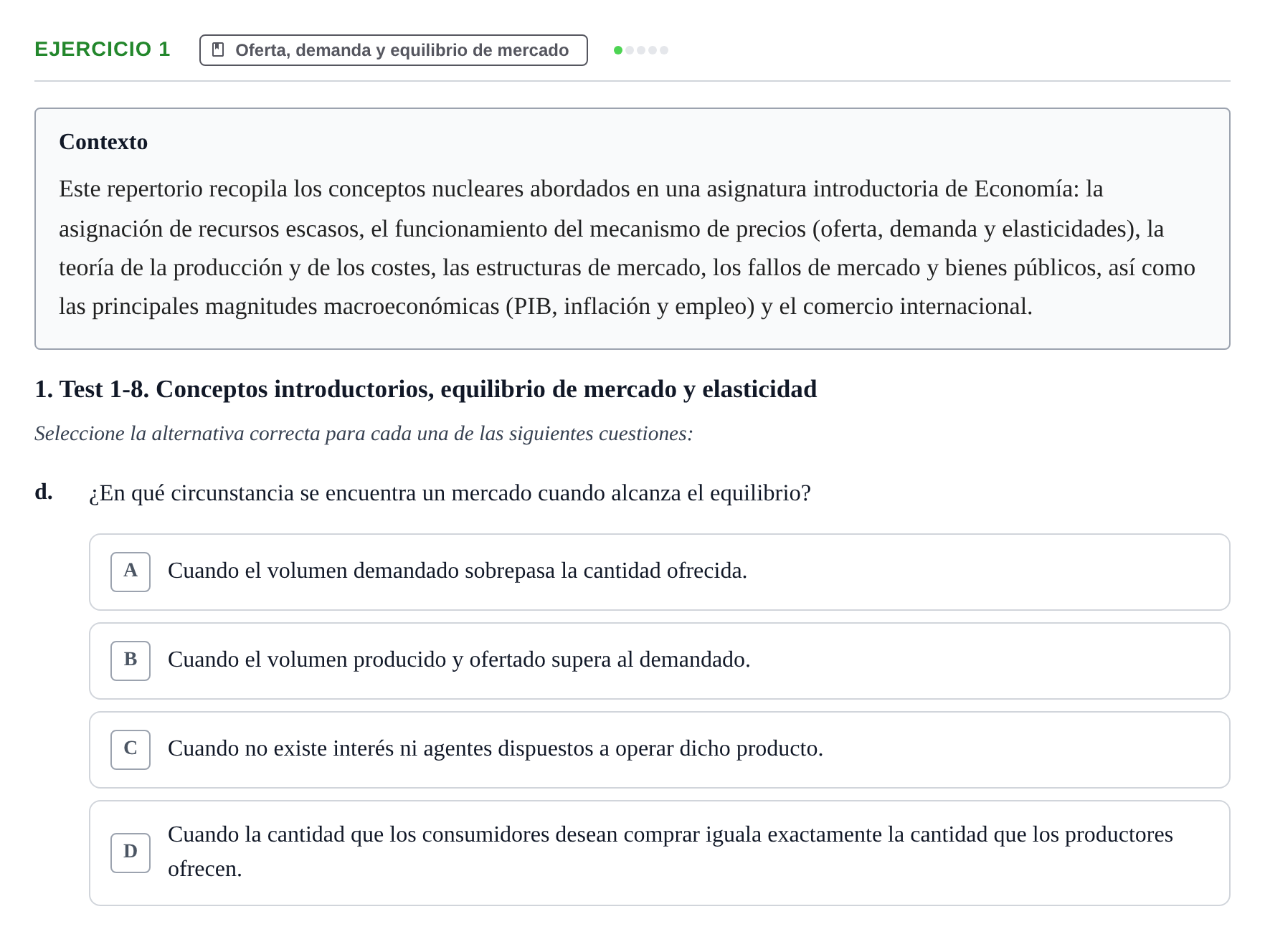The height and width of the screenshot is (952, 1265).
Task: Click the book icon in the topic tag
Action: [219, 50]
